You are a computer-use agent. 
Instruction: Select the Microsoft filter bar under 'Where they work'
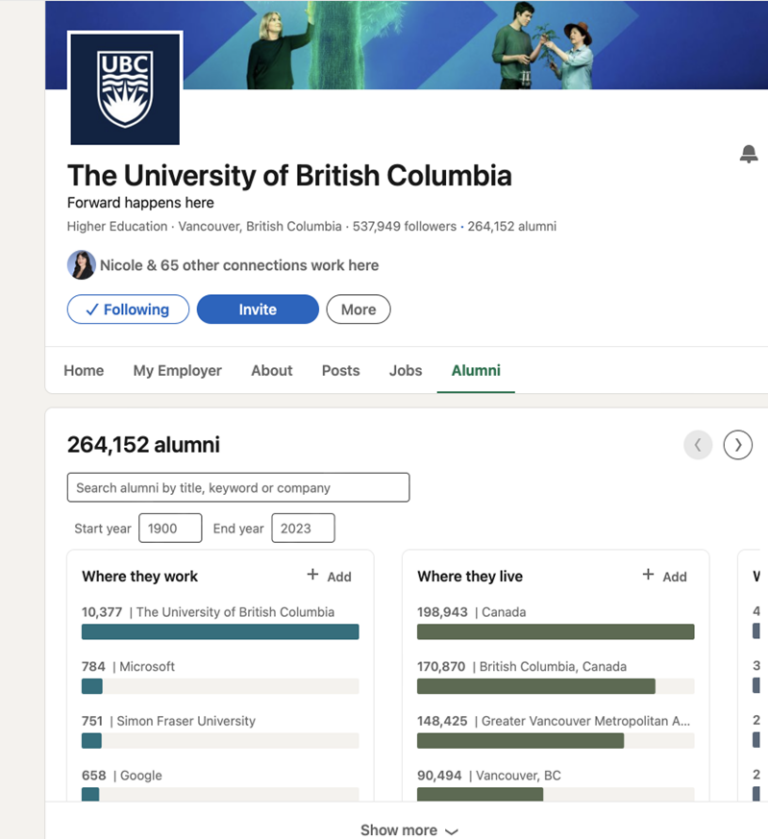pos(220,686)
